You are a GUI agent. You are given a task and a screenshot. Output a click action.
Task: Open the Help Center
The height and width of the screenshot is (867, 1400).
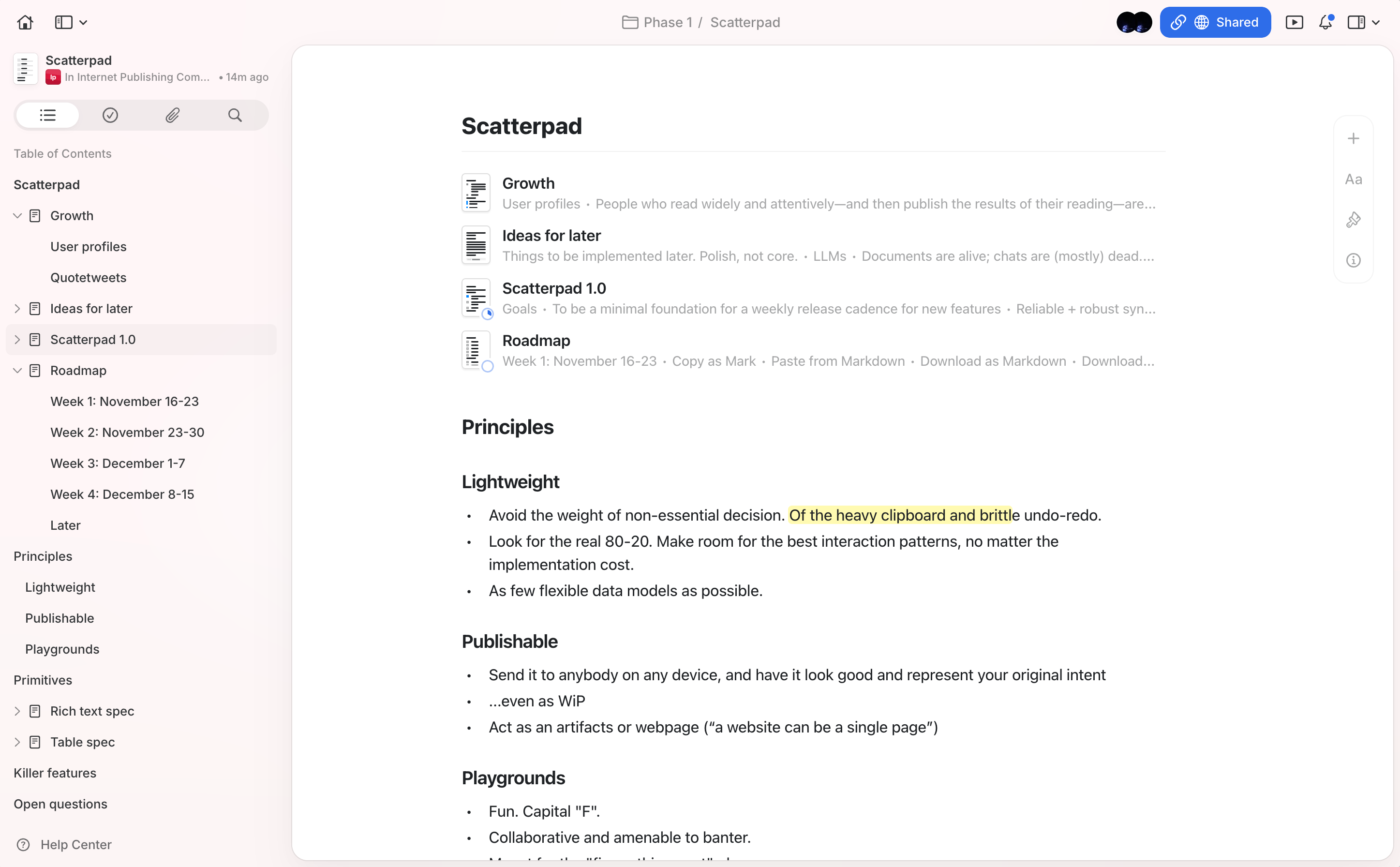click(x=75, y=844)
